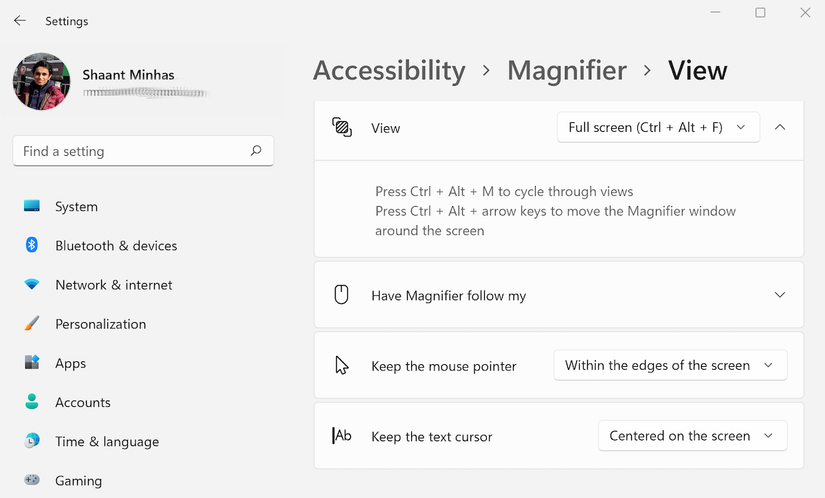This screenshot has height=498, width=825.
Task: Go to Magnifier breadcrumb
Action: (567, 70)
